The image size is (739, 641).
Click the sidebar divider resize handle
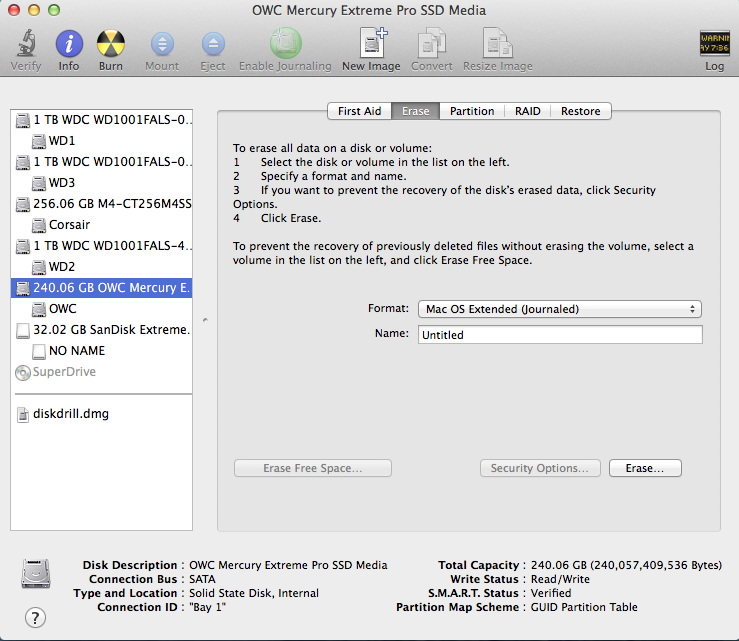205,320
